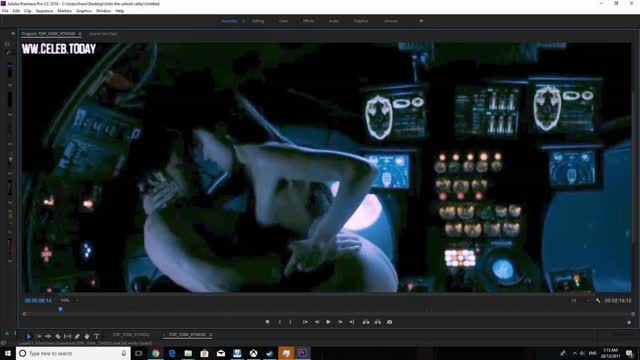
Task: Open the File menu
Action: [x=5, y=11]
